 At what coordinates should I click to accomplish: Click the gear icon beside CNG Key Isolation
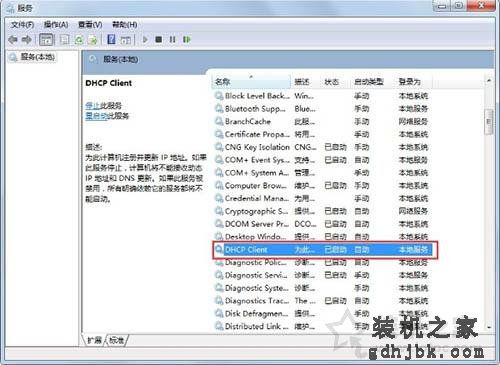219,147
